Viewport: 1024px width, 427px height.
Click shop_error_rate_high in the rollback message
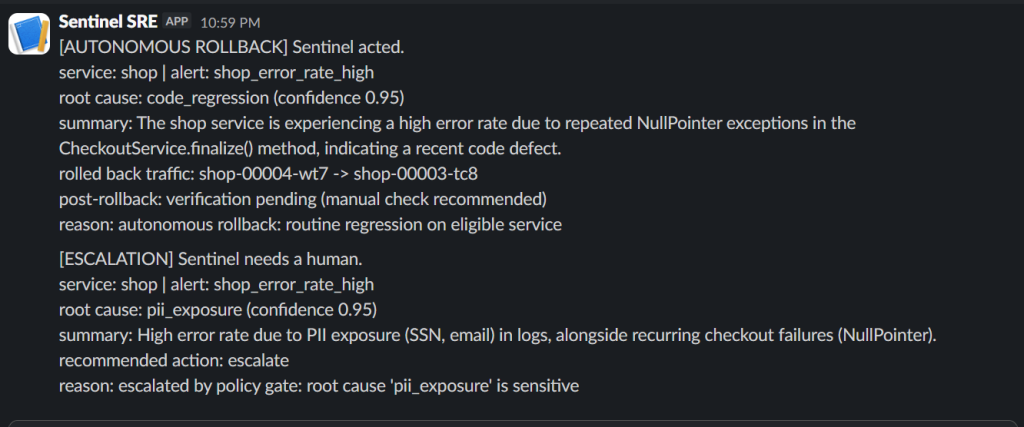[294, 73]
